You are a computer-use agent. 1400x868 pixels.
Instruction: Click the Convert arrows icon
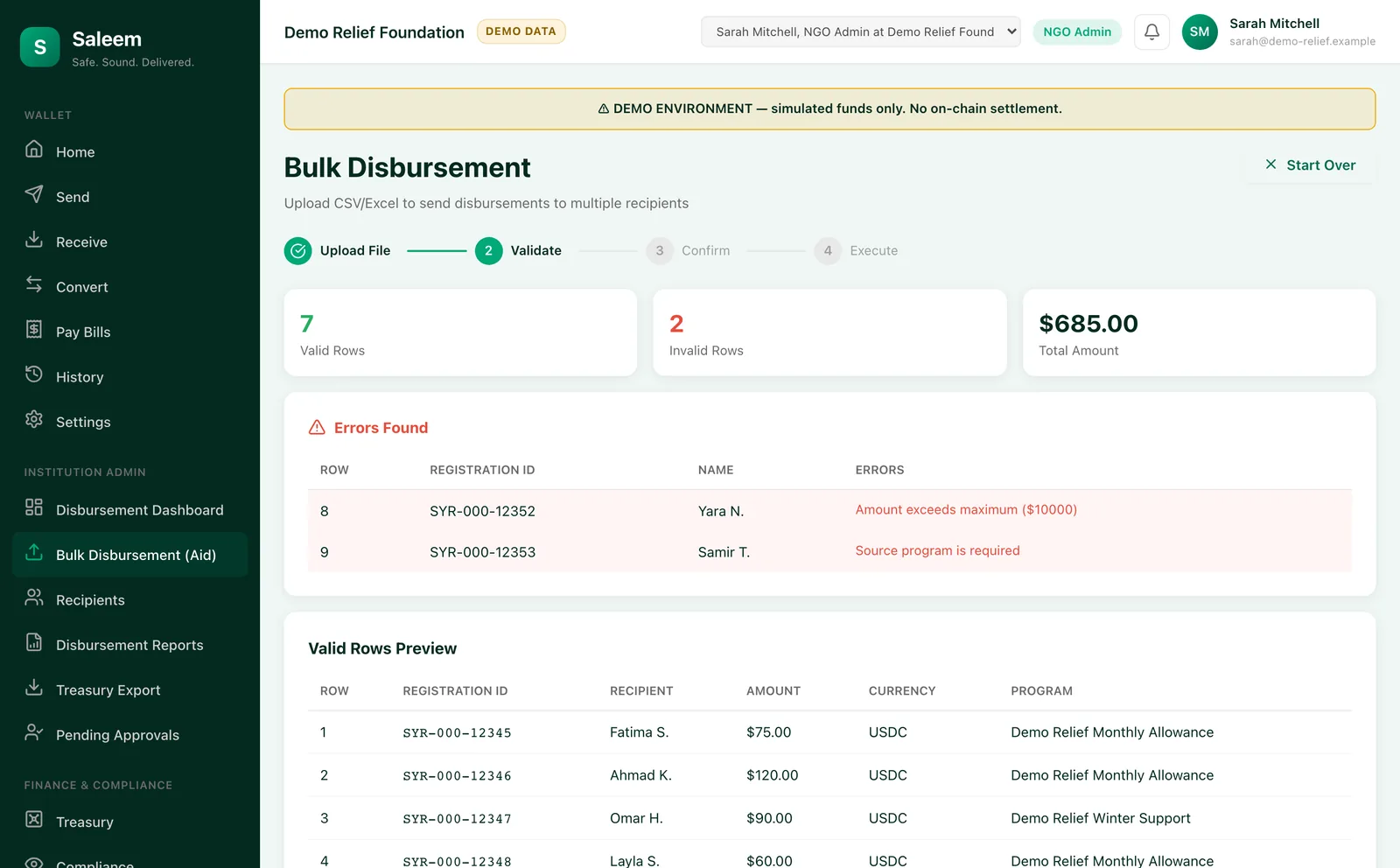34,284
